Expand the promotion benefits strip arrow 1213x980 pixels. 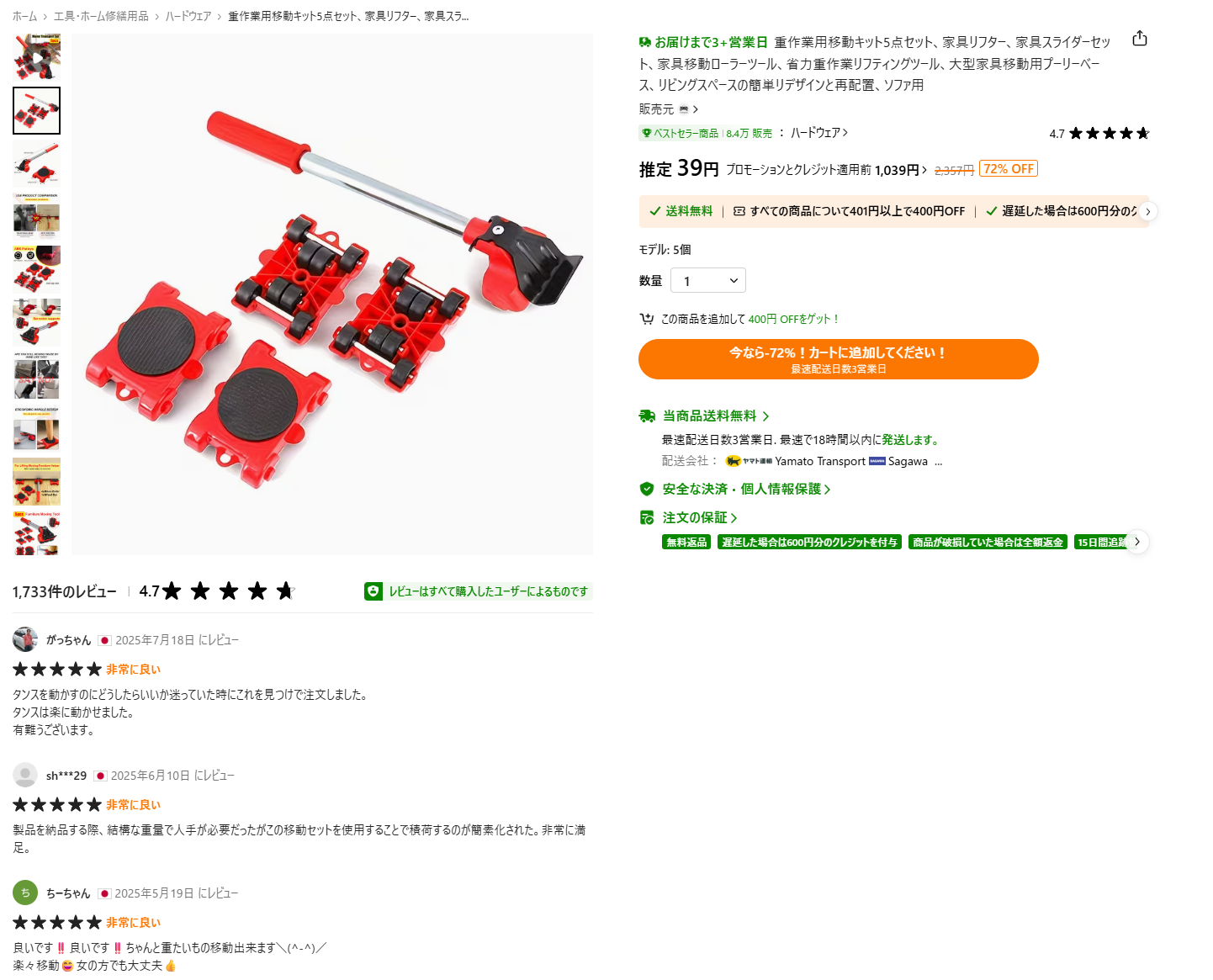click(x=1147, y=211)
